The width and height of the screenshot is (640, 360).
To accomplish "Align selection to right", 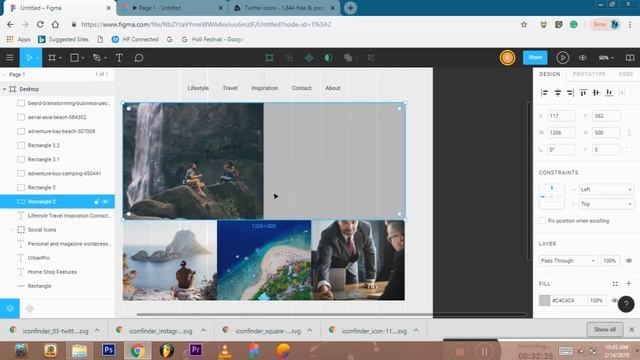I will click(570, 93).
